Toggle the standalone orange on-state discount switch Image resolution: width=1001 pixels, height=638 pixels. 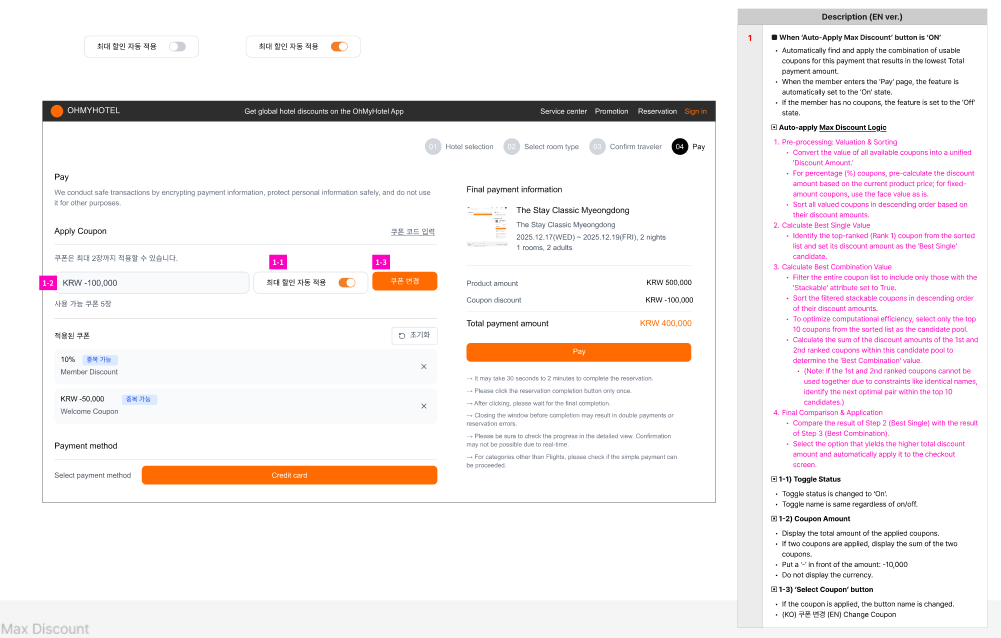pos(339,47)
